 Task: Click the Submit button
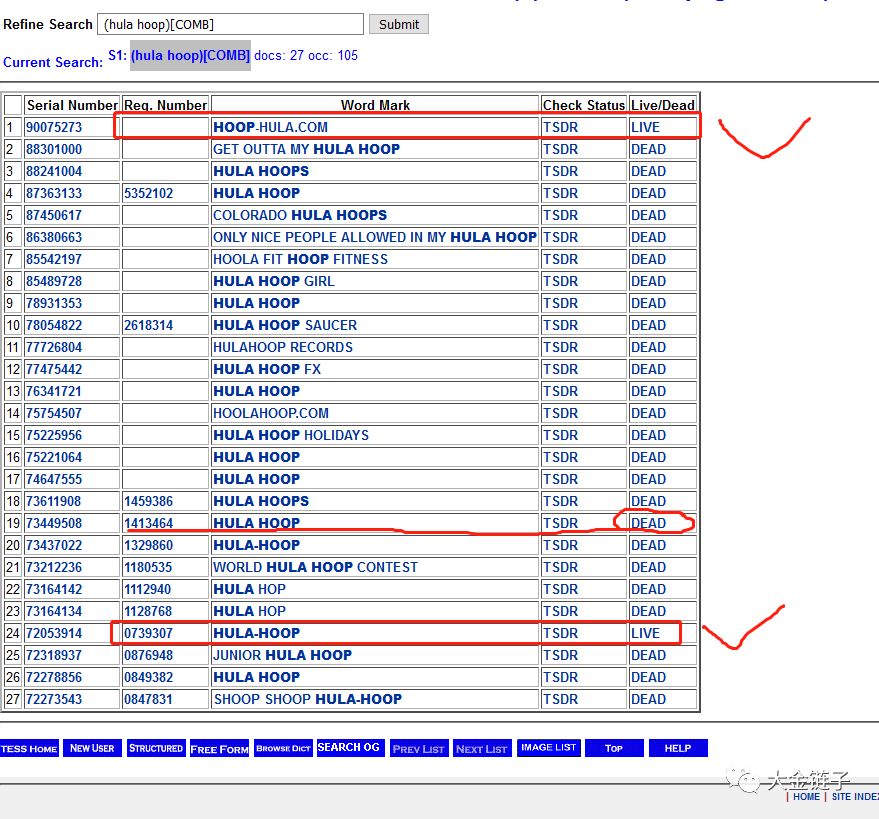point(399,24)
